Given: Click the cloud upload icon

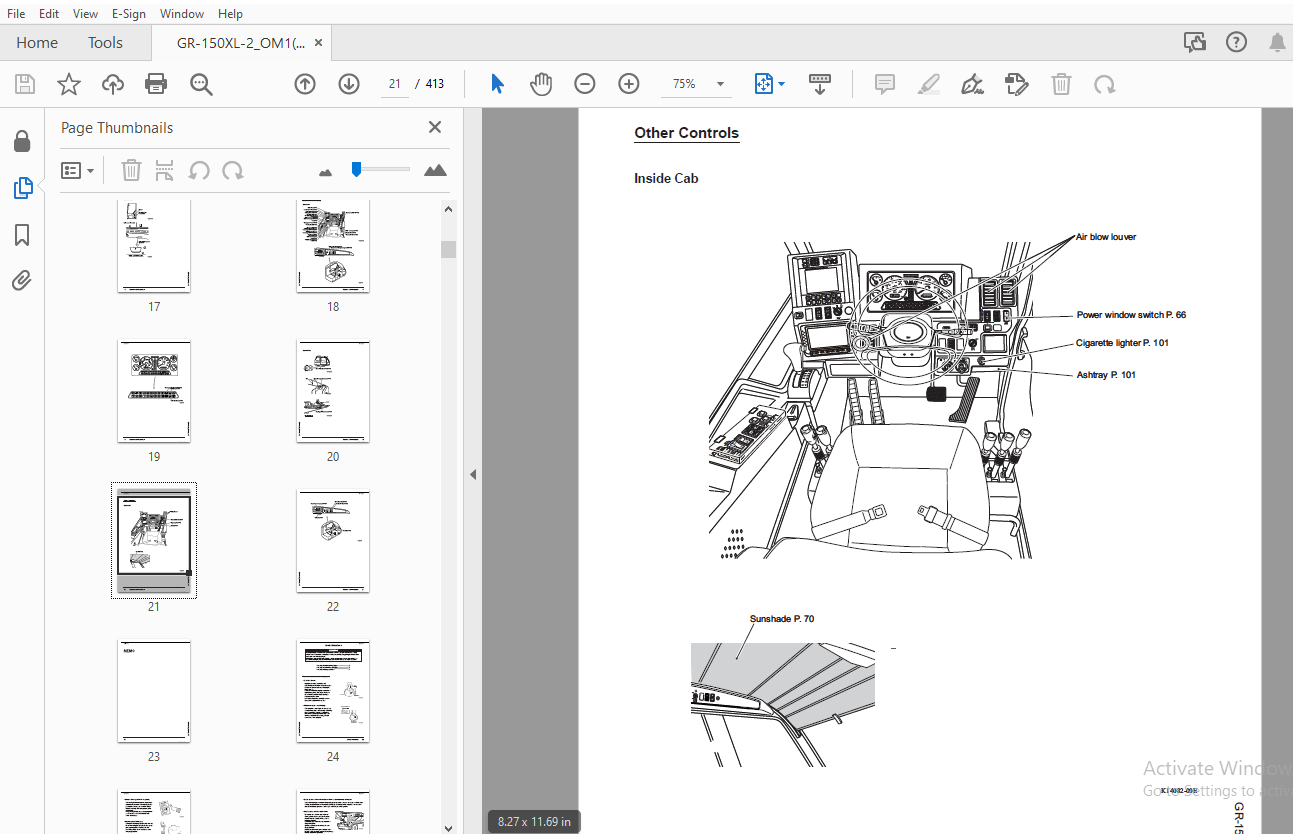Looking at the screenshot, I should point(113,84).
